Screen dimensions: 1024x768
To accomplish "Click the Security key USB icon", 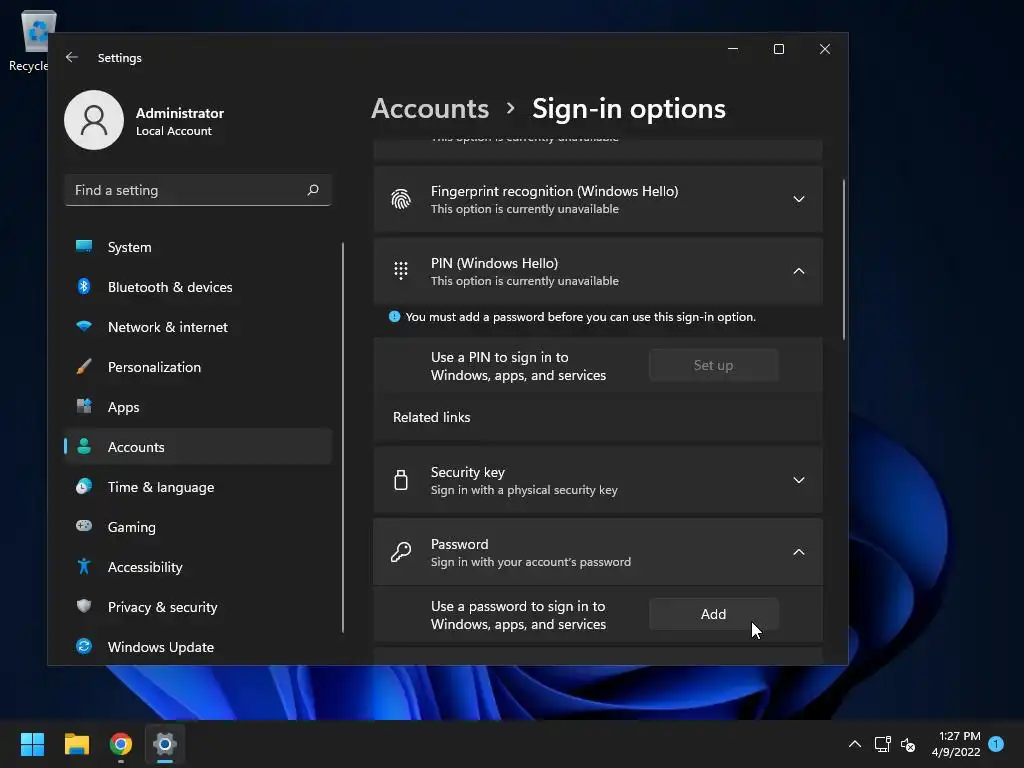I will (x=401, y=480).
